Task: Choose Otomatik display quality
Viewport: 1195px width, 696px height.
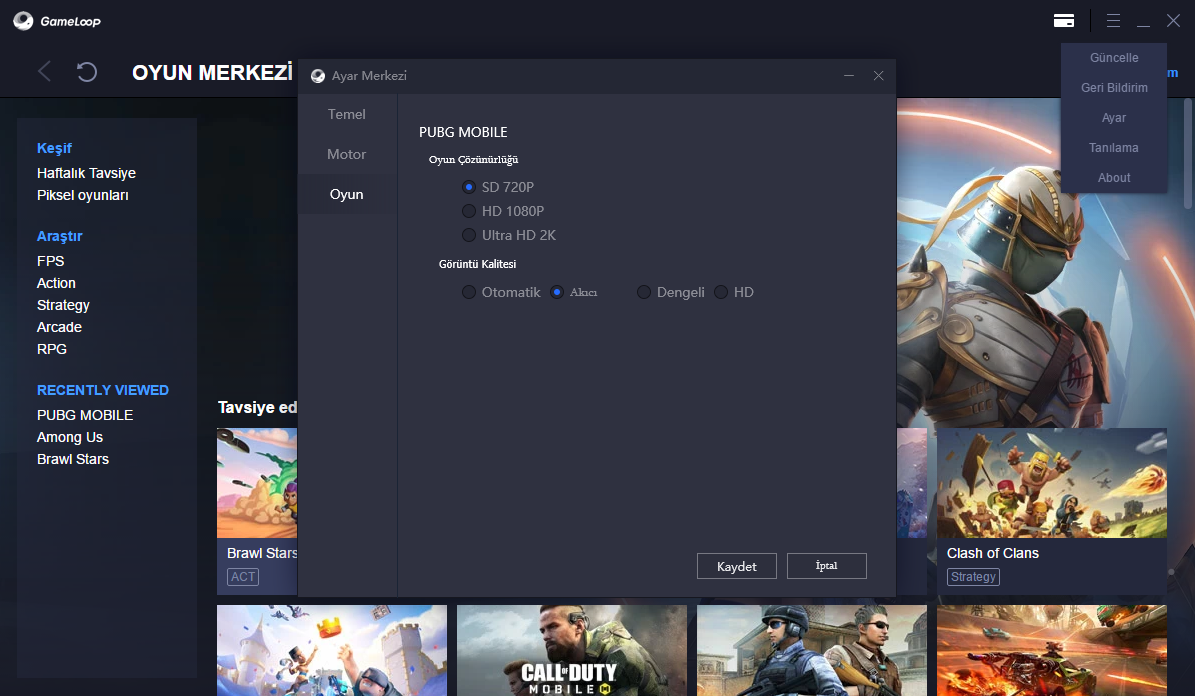Action: [x=469, y=292]
